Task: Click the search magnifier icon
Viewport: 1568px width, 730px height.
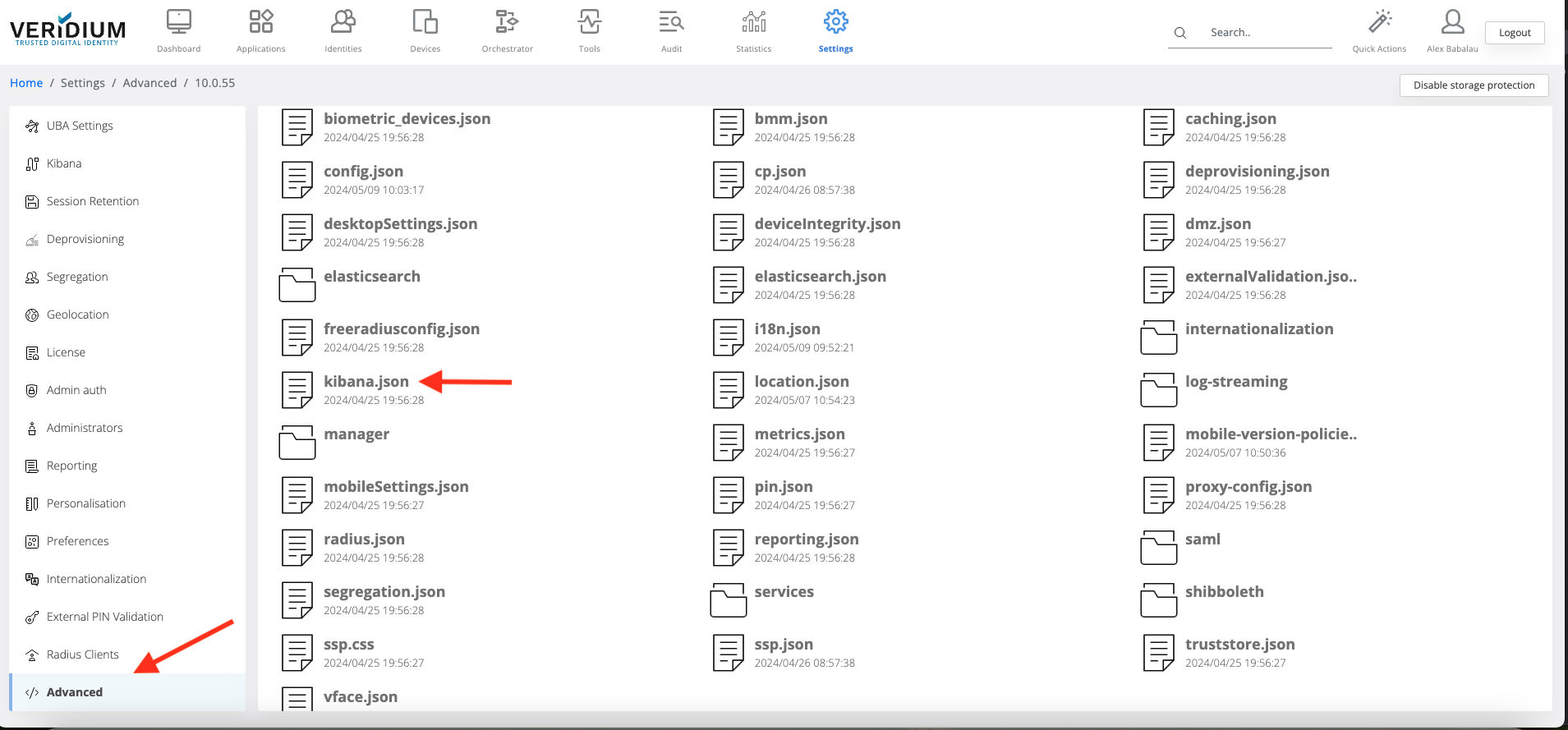Action: point(1180,33)
